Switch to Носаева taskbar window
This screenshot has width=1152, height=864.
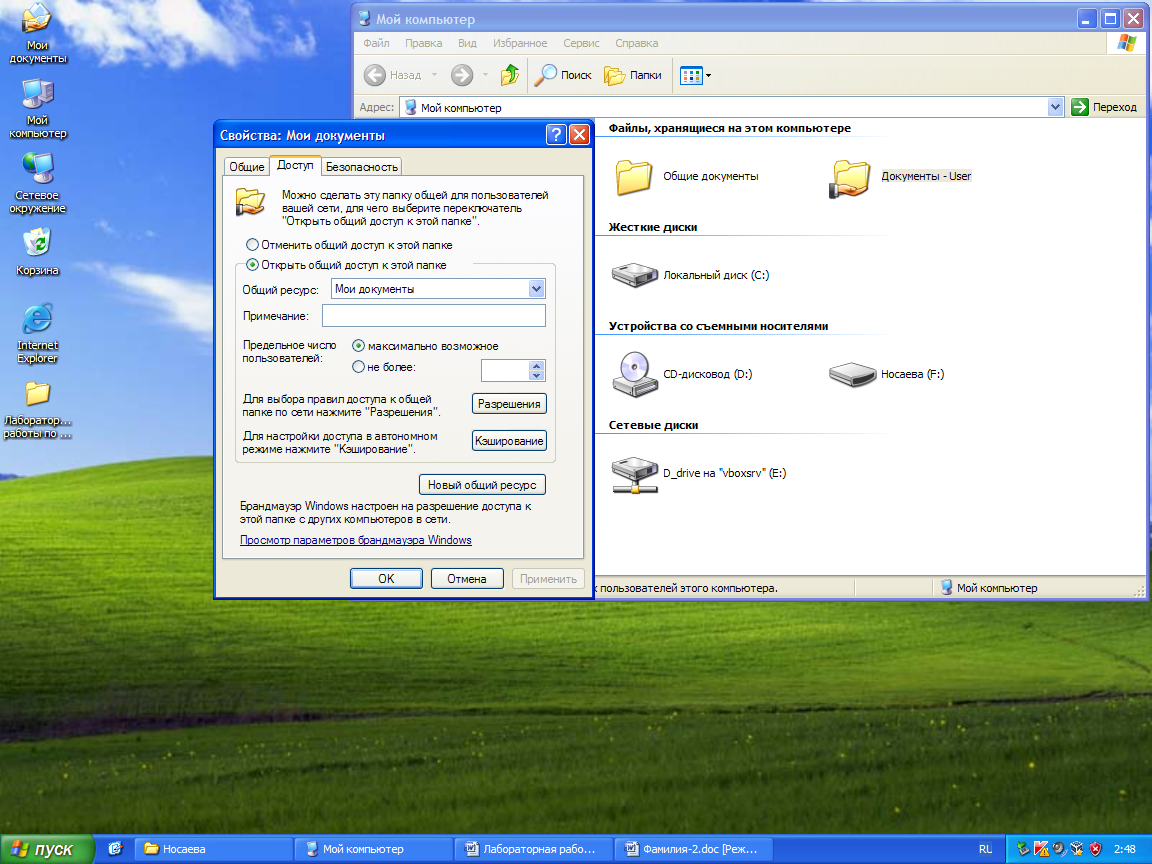click(x=213, y=849)
